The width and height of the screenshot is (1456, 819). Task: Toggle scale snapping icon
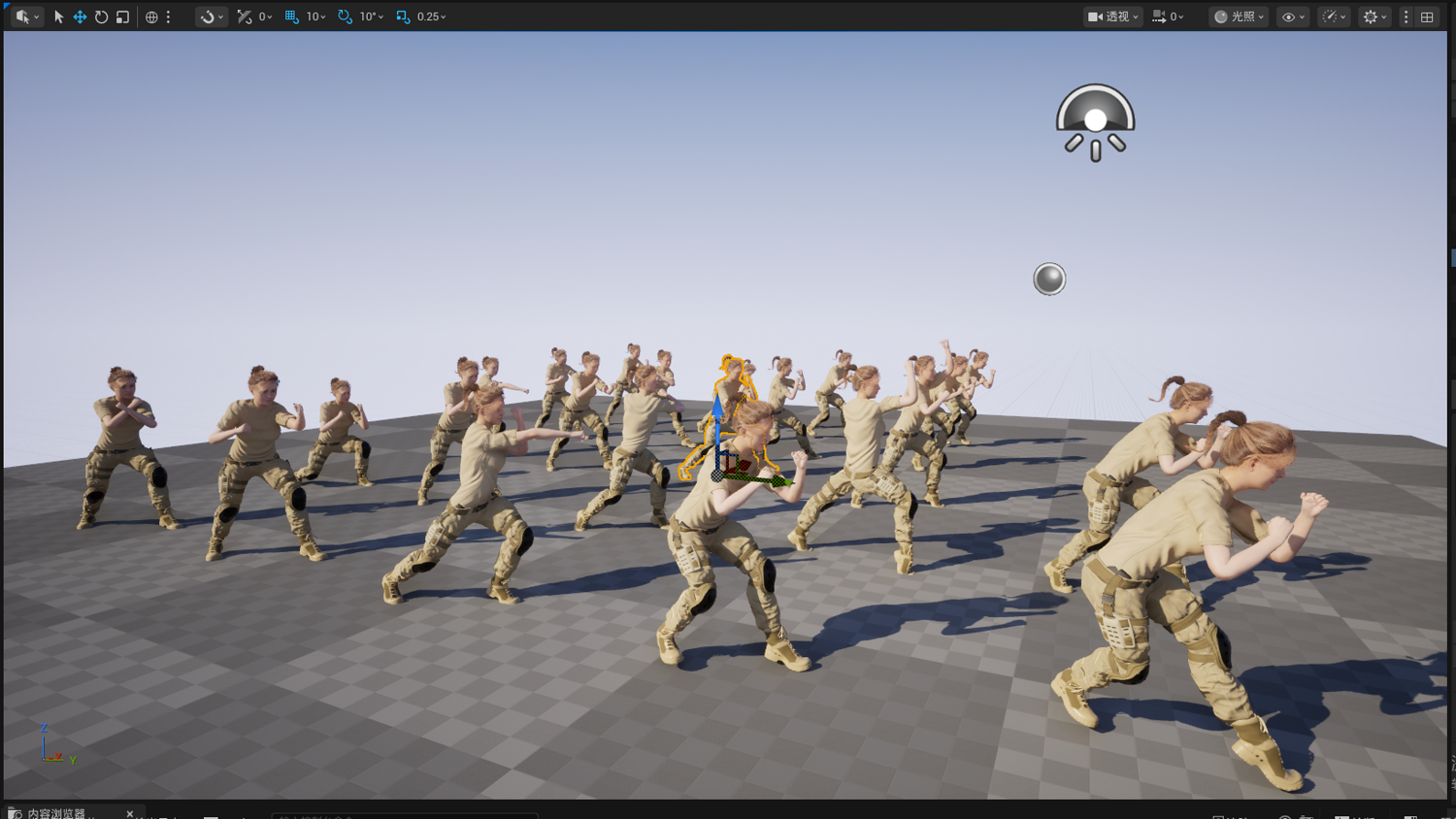click(403, 16)
